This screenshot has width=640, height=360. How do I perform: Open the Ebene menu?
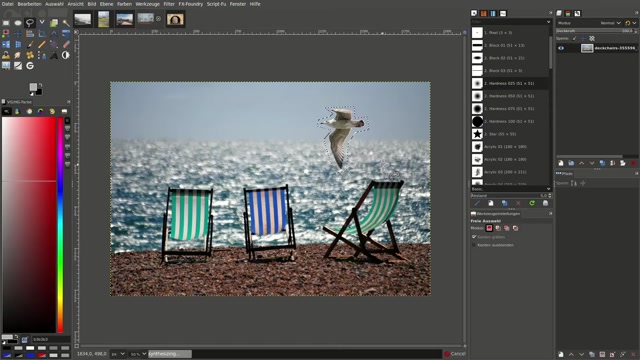click(x=107, y=4)
